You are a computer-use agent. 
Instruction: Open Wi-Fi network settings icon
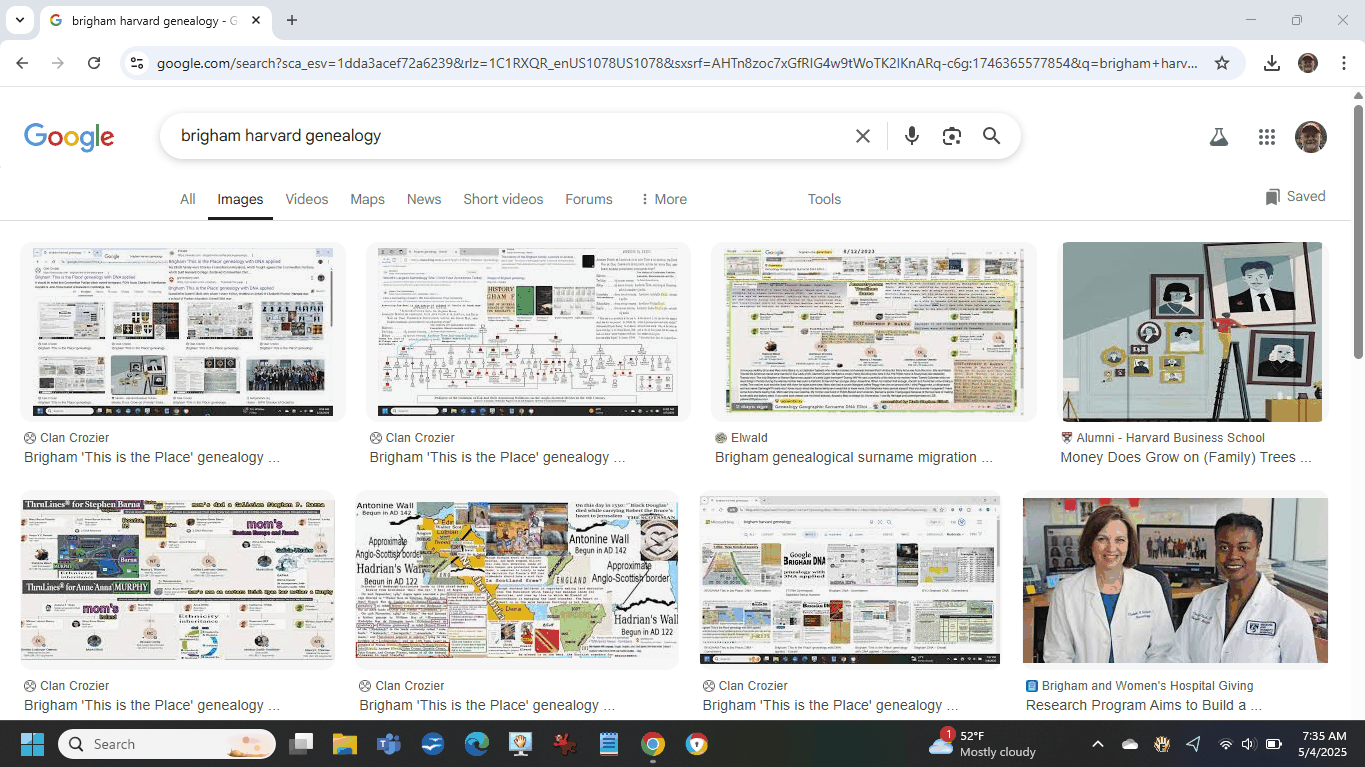point(1225,744)
